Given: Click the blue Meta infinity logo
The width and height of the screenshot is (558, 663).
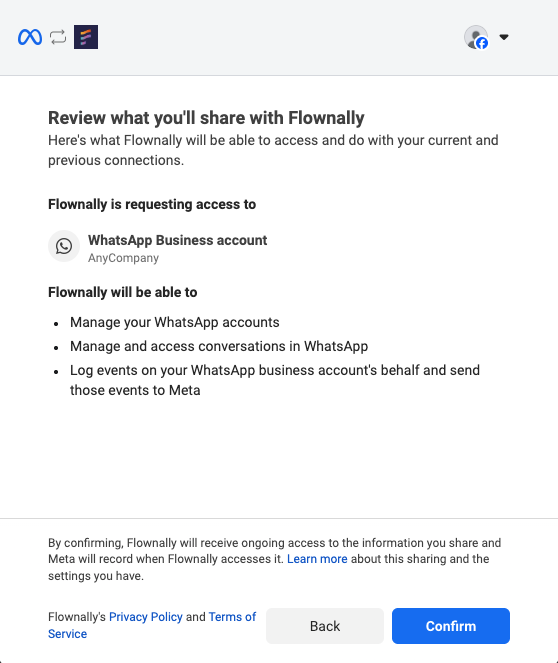Looking at the screenshot, I should click(x=30, y=37).
